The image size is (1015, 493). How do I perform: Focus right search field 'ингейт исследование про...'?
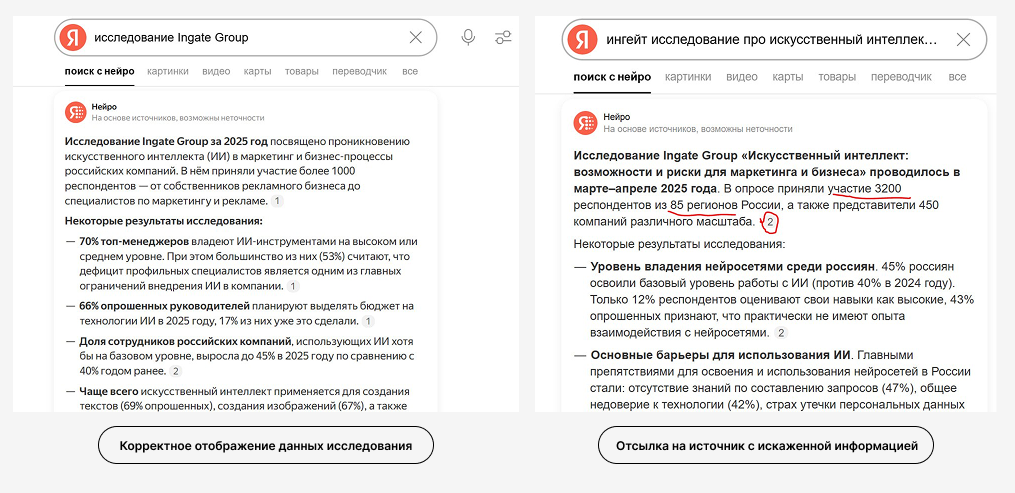tap(774, 39)
